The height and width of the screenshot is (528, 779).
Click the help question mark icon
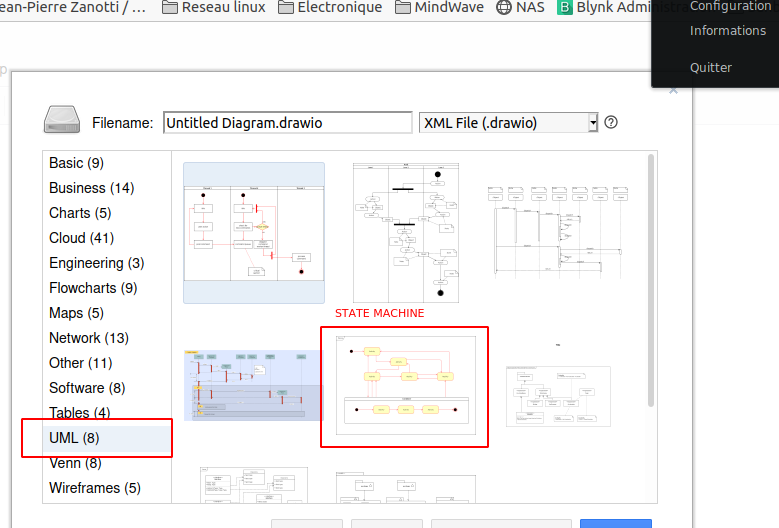[x=611, y=122]
